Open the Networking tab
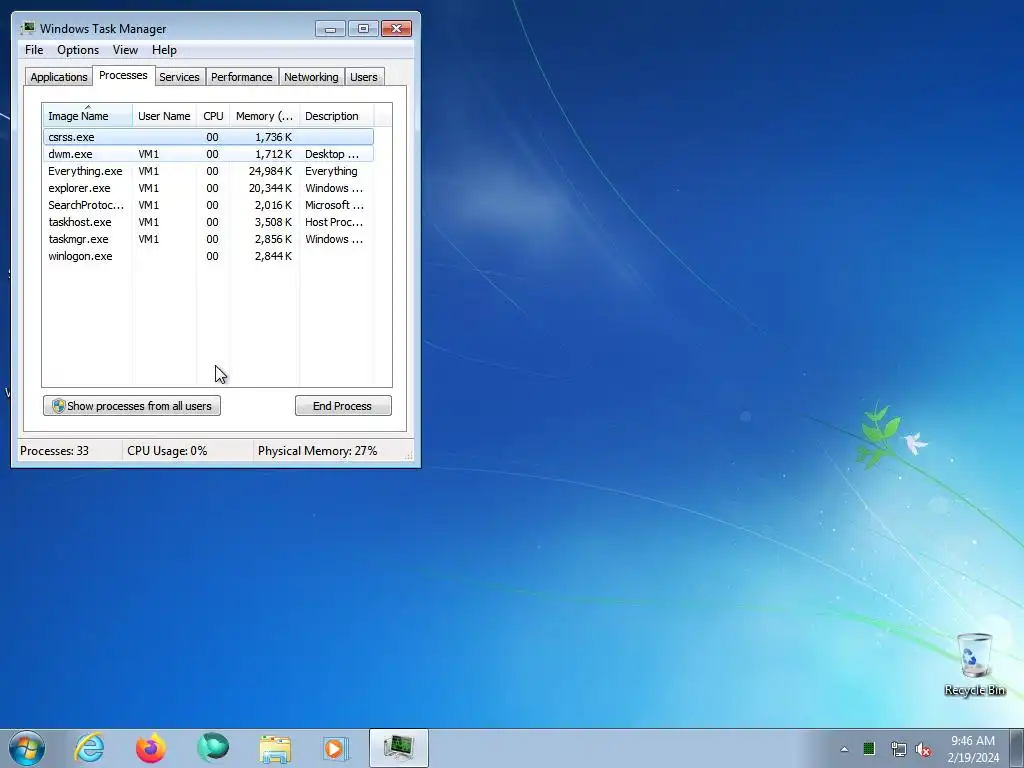1024x768 pixels. coord(311,77)
